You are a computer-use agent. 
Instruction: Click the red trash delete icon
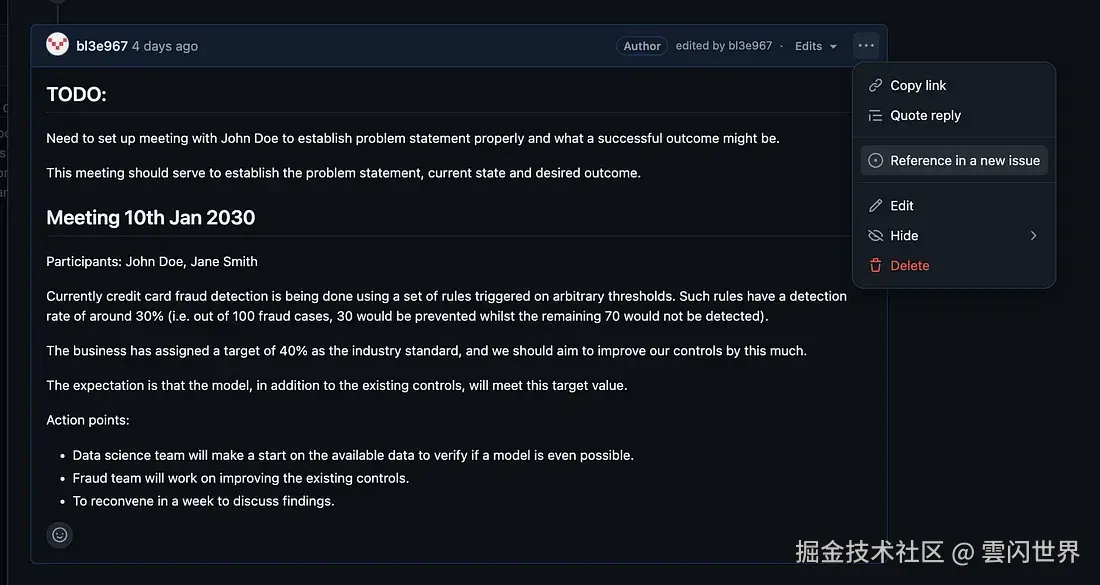875,265
